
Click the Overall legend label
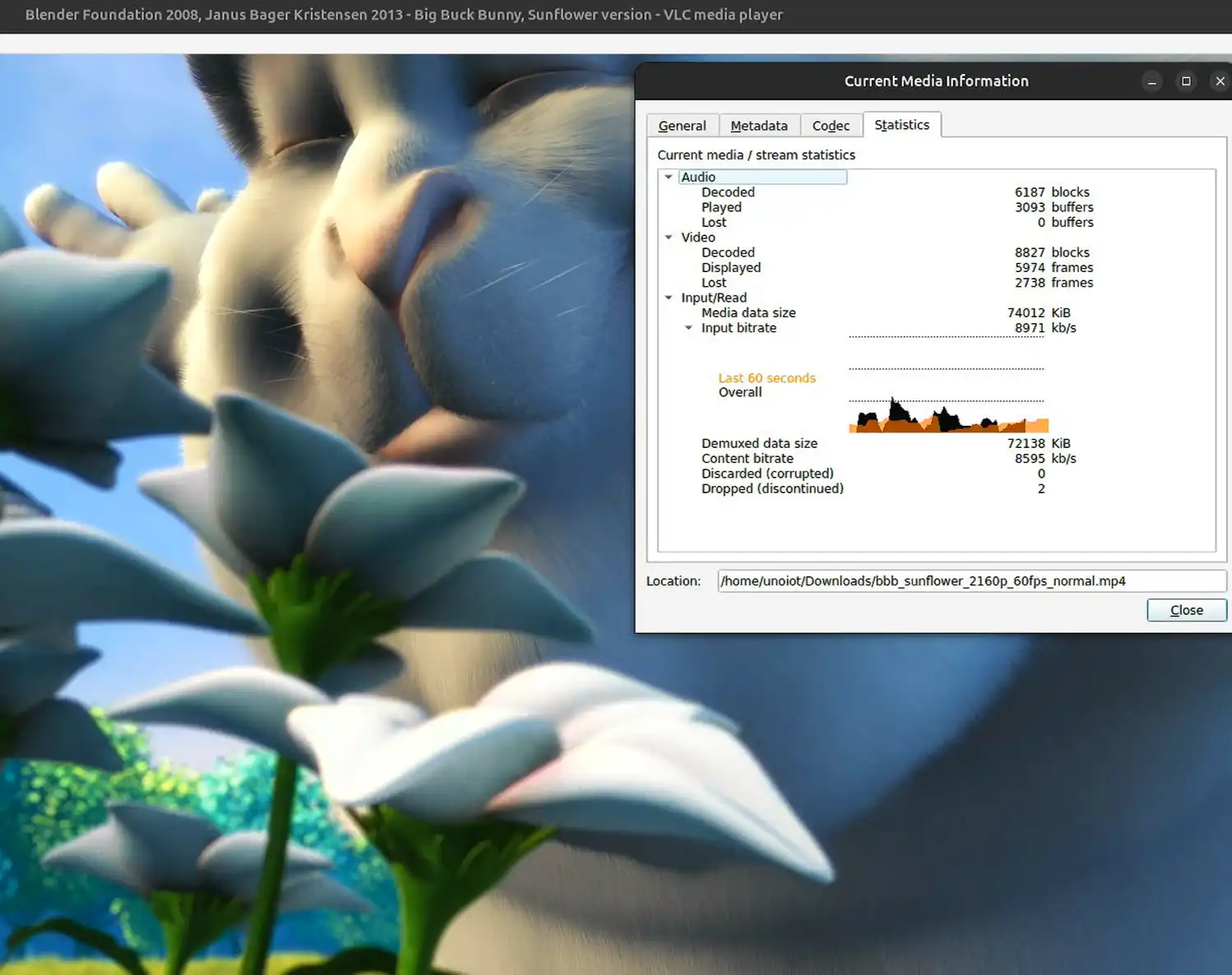tap(740, 392)
